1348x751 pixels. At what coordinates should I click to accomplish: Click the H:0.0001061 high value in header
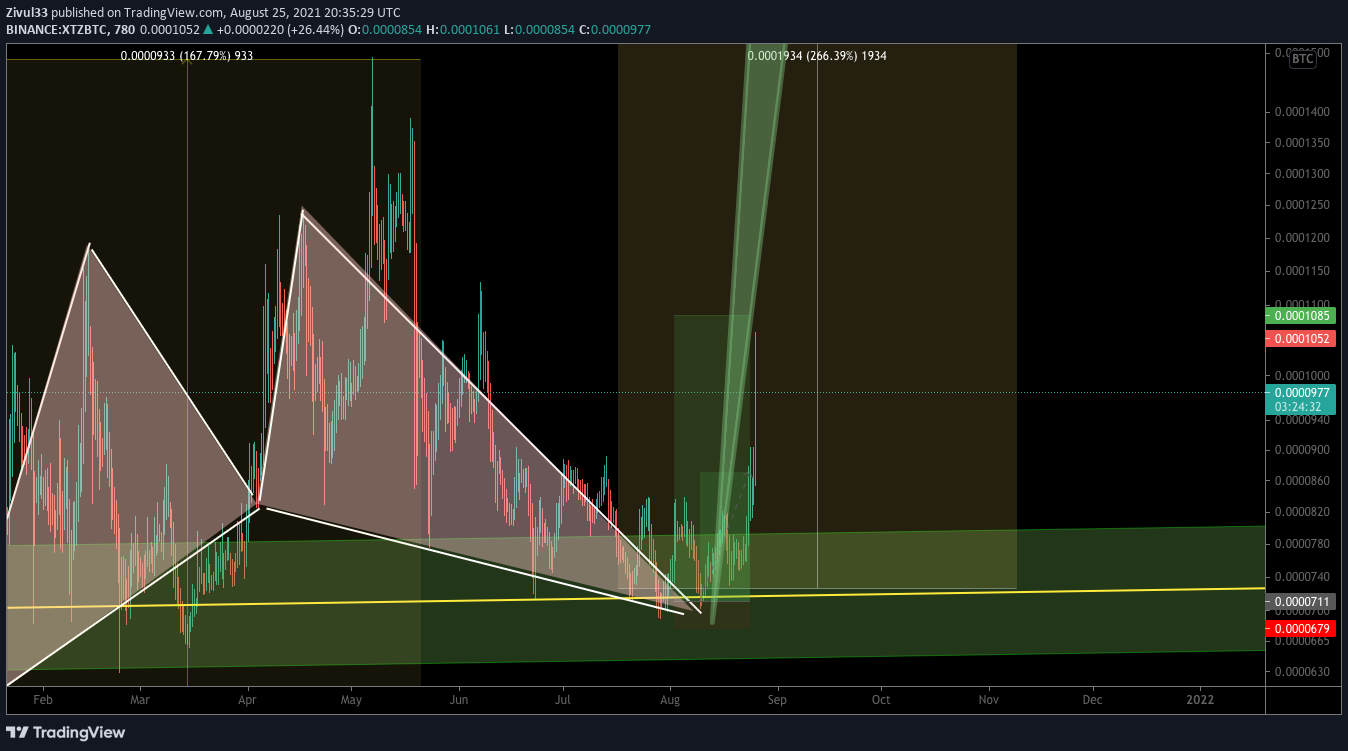point(462,30)
